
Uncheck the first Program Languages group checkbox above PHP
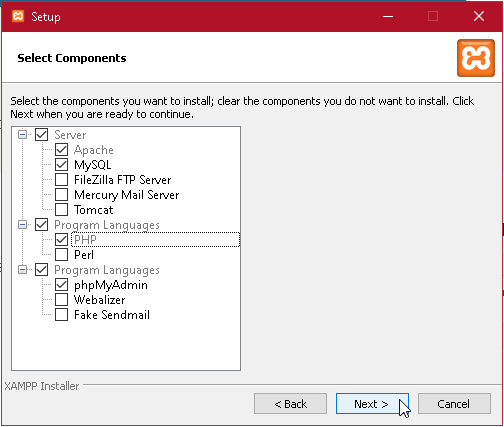coord(41,225)
